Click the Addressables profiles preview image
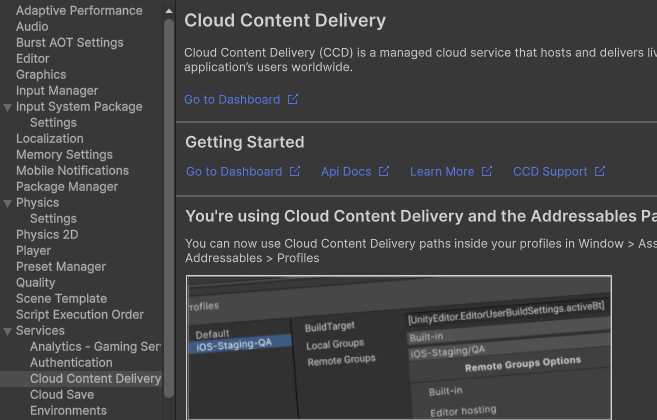 coord(398,347)
